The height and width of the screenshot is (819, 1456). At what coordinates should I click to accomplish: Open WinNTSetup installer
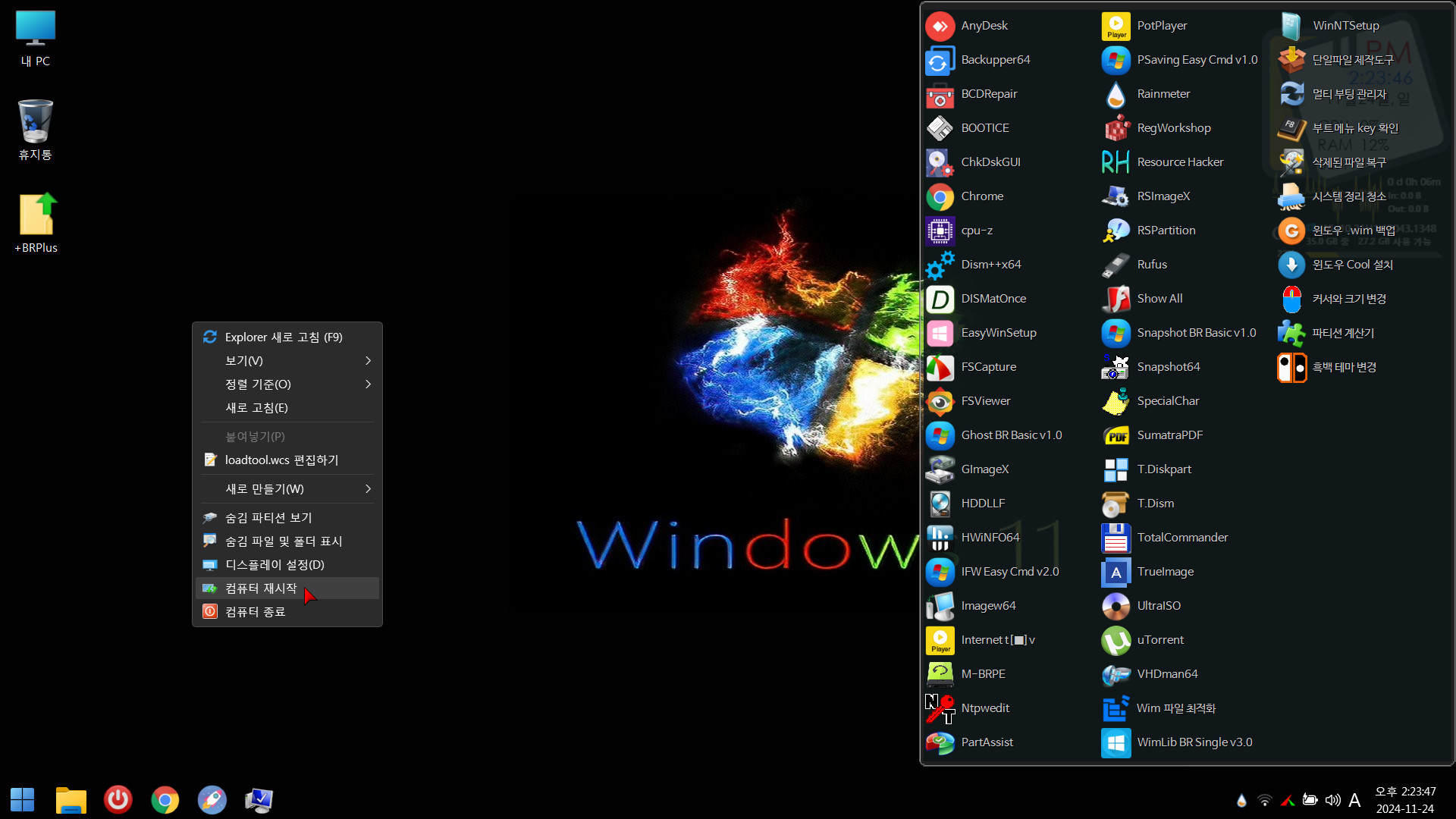[x=1329, y=26]
